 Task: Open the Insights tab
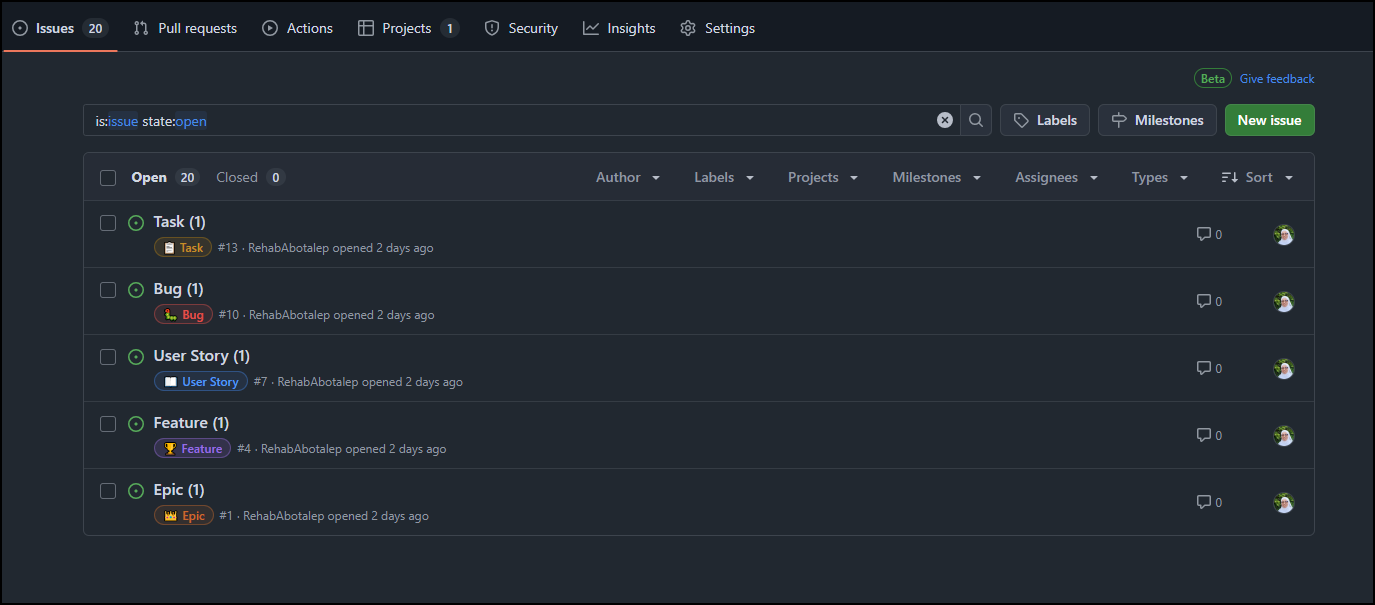click(619, 28)
